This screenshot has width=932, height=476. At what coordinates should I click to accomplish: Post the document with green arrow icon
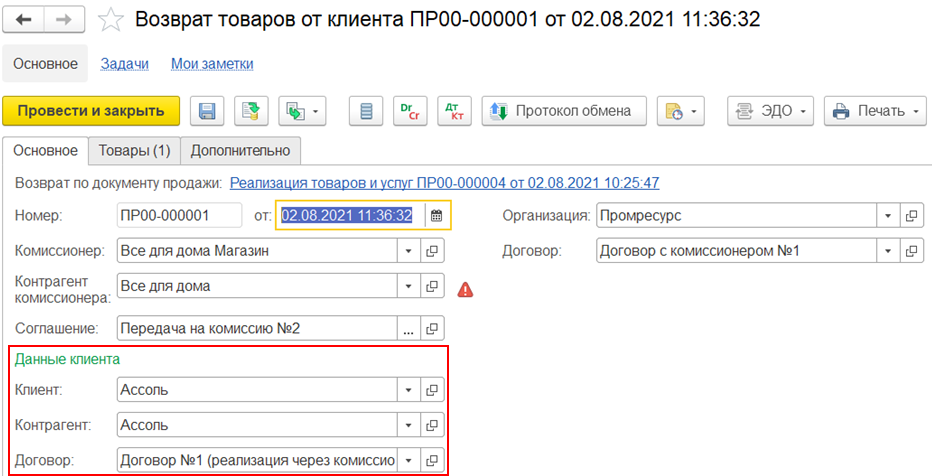pyautogui.click(x=251, y=111)
